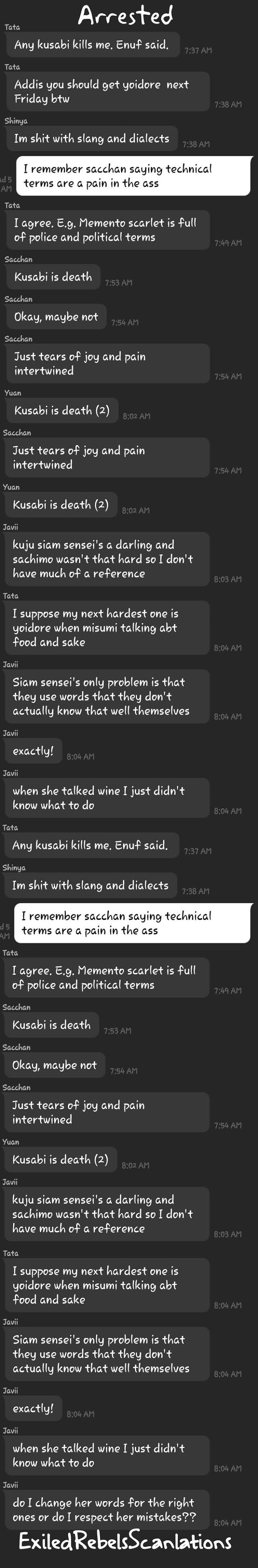The image size is (258, 1568).
Task: Select Tata's 'Addis you should get yoidore' message
Action: [x=107, y=91]
